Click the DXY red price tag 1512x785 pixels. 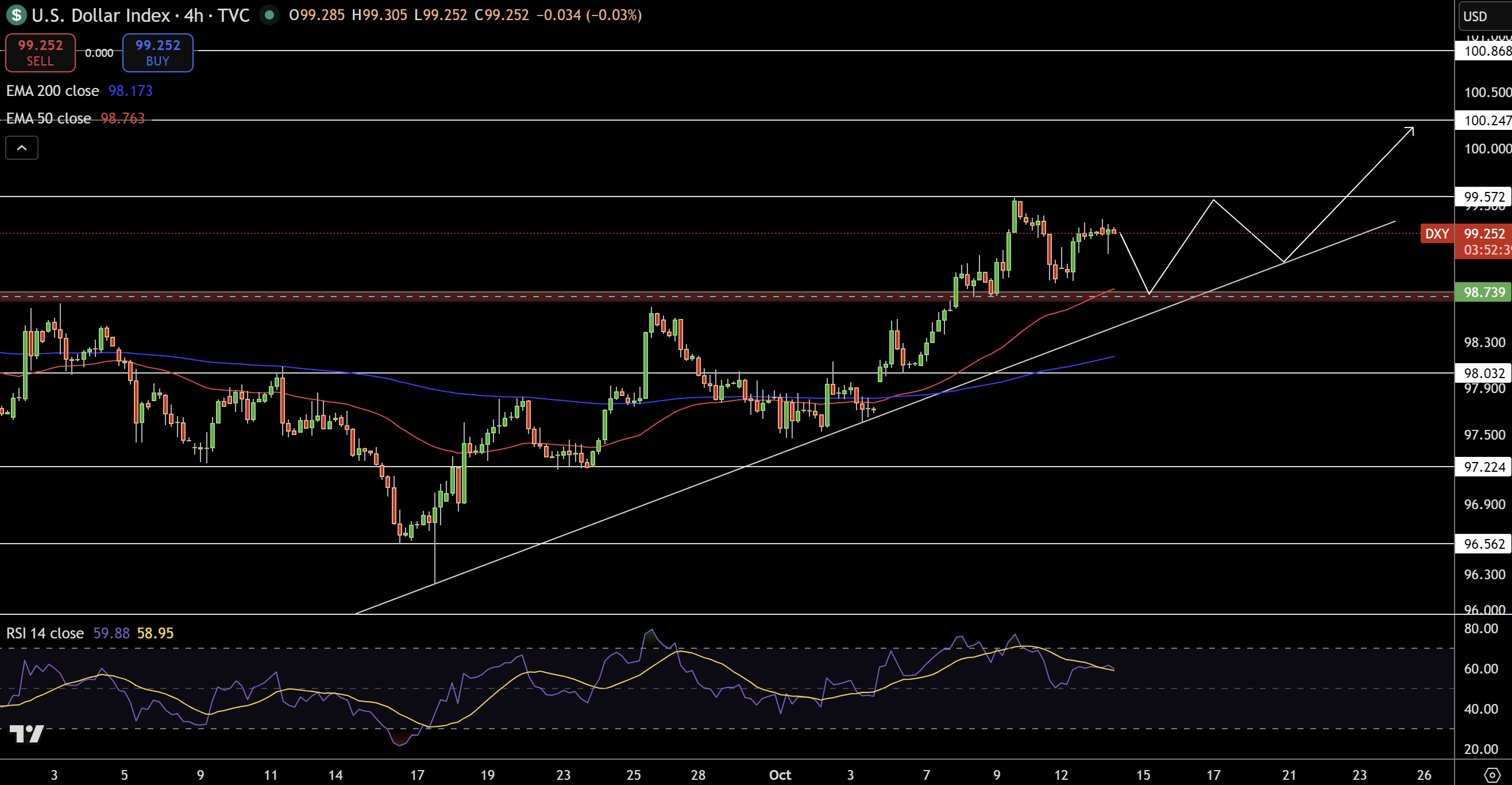(1436, 234)
